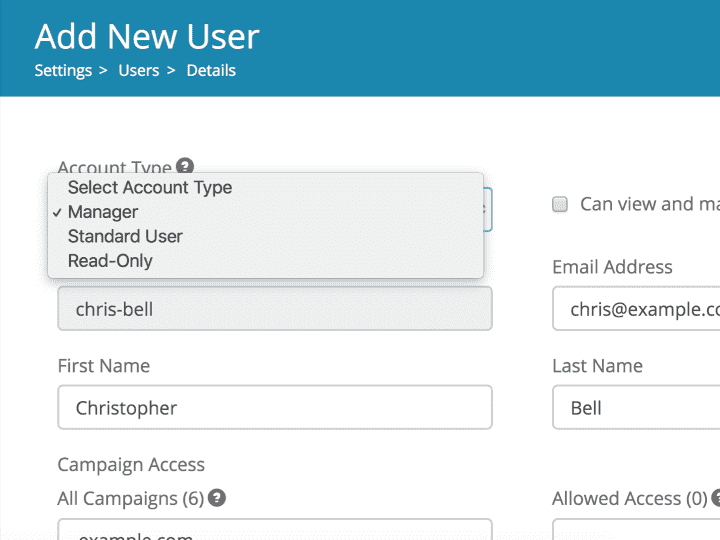Choose the Read-Only account type option

[110, 261]
